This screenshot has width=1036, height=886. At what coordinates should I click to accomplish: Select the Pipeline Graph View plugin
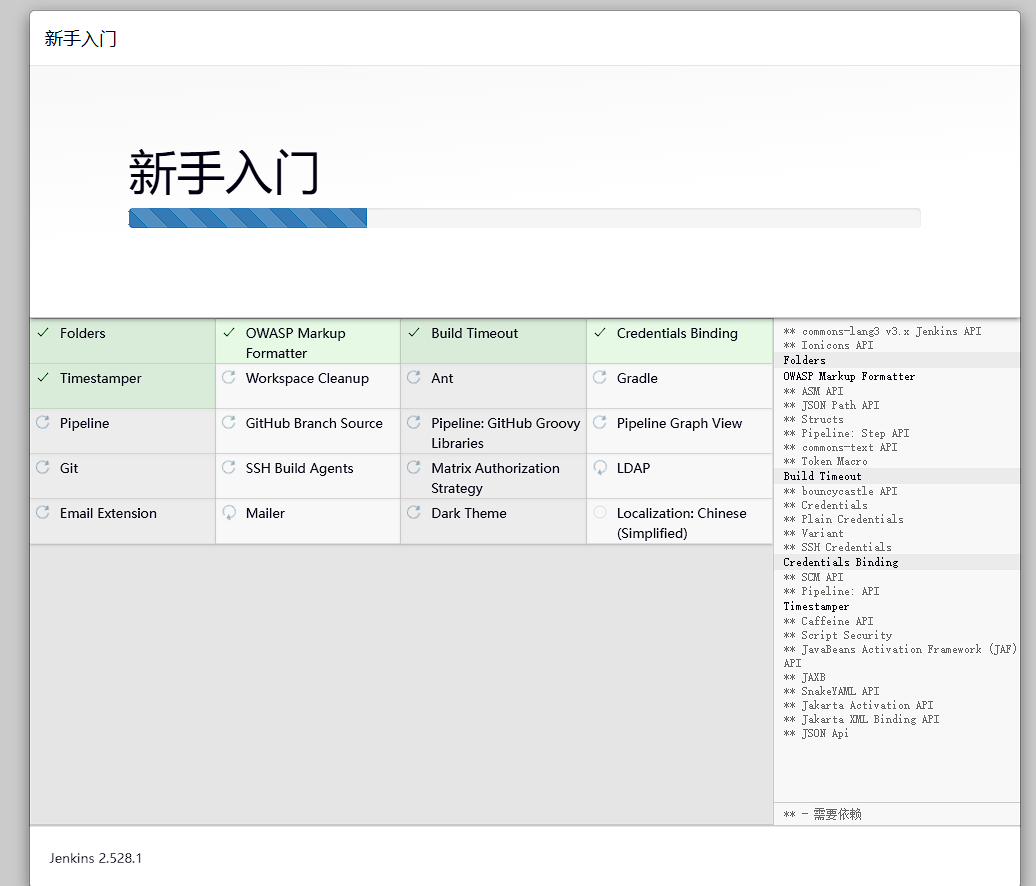[679, 424]
